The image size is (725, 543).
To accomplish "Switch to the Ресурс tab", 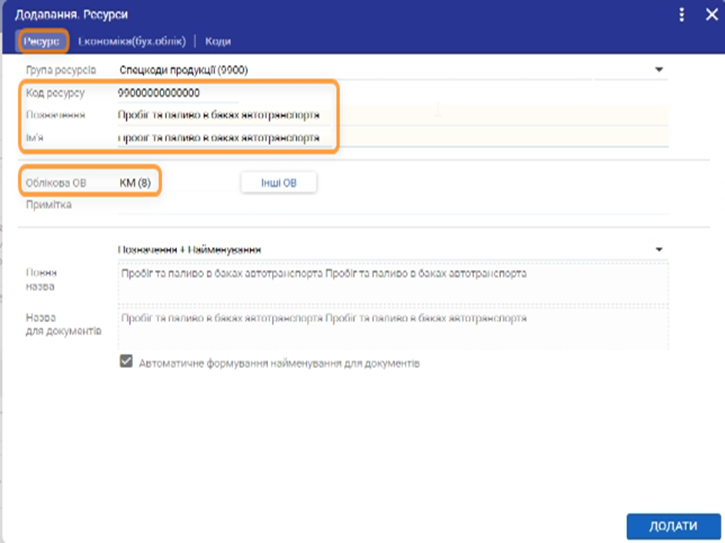I will (42, 41).
